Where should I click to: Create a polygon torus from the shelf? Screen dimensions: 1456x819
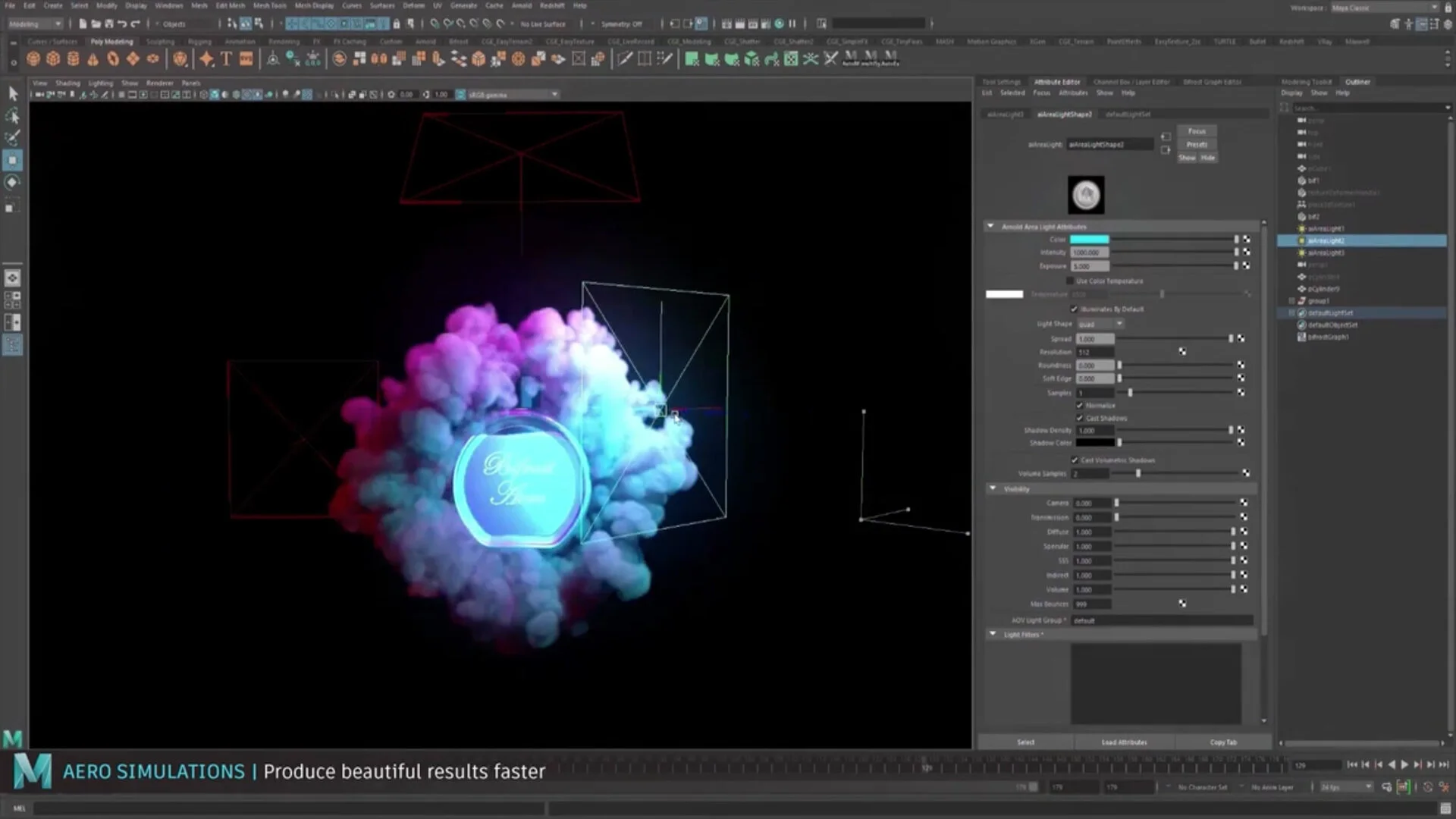113,59
